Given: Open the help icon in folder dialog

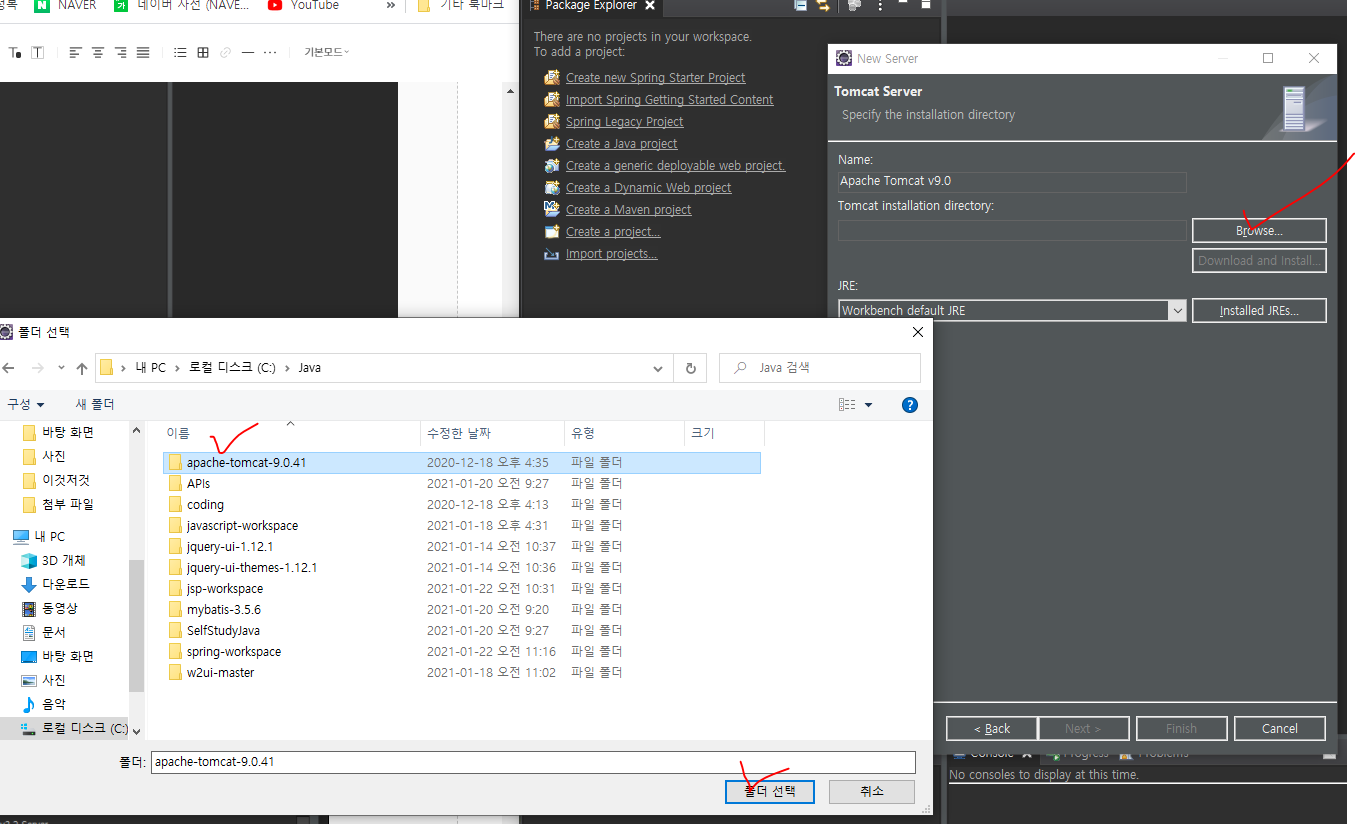Looking at the screenshot, I should point(910,405).
